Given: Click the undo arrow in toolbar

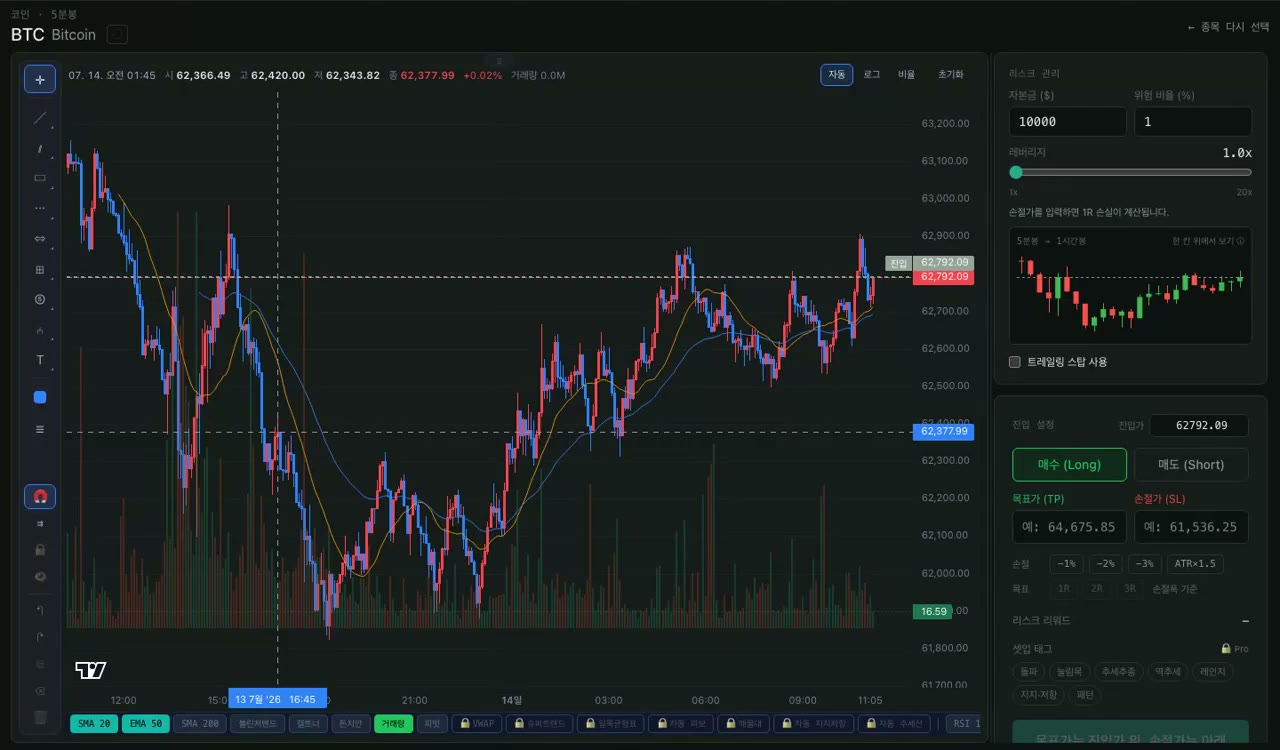Looking at the screenshot, I should pyautogui.click(x=40, y=609).
